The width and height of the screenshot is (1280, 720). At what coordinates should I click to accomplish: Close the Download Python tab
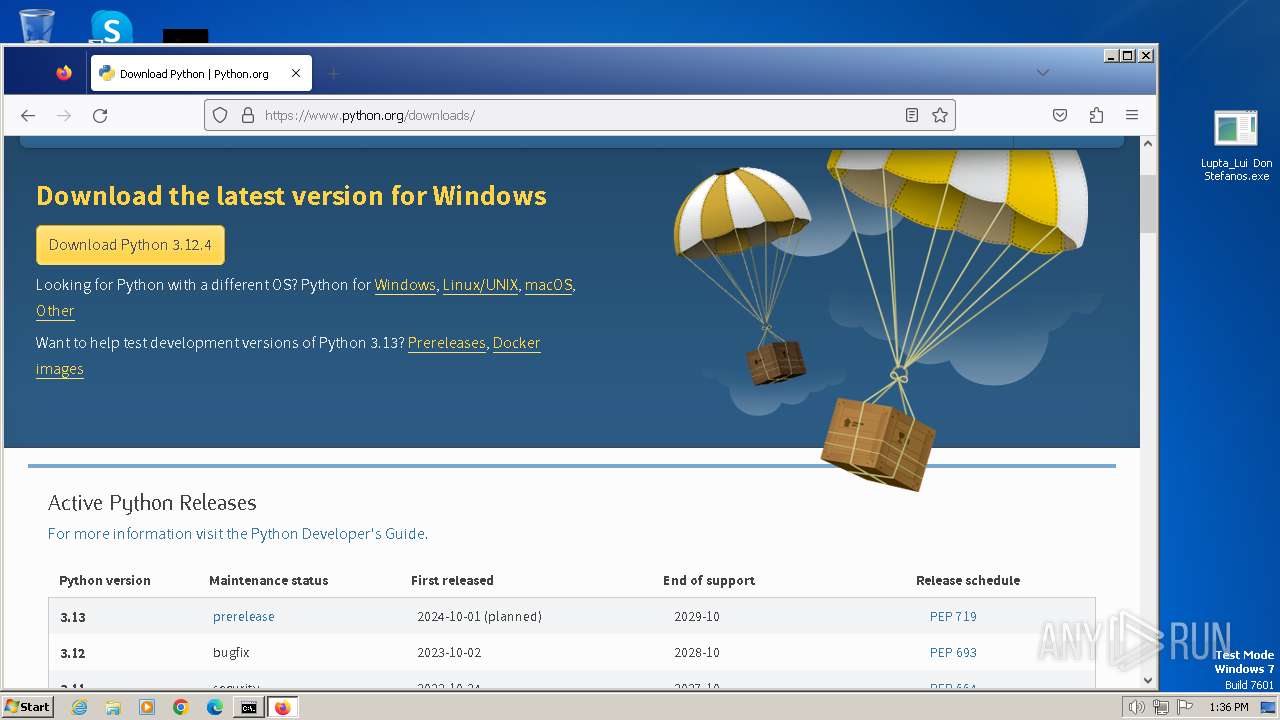296,73
